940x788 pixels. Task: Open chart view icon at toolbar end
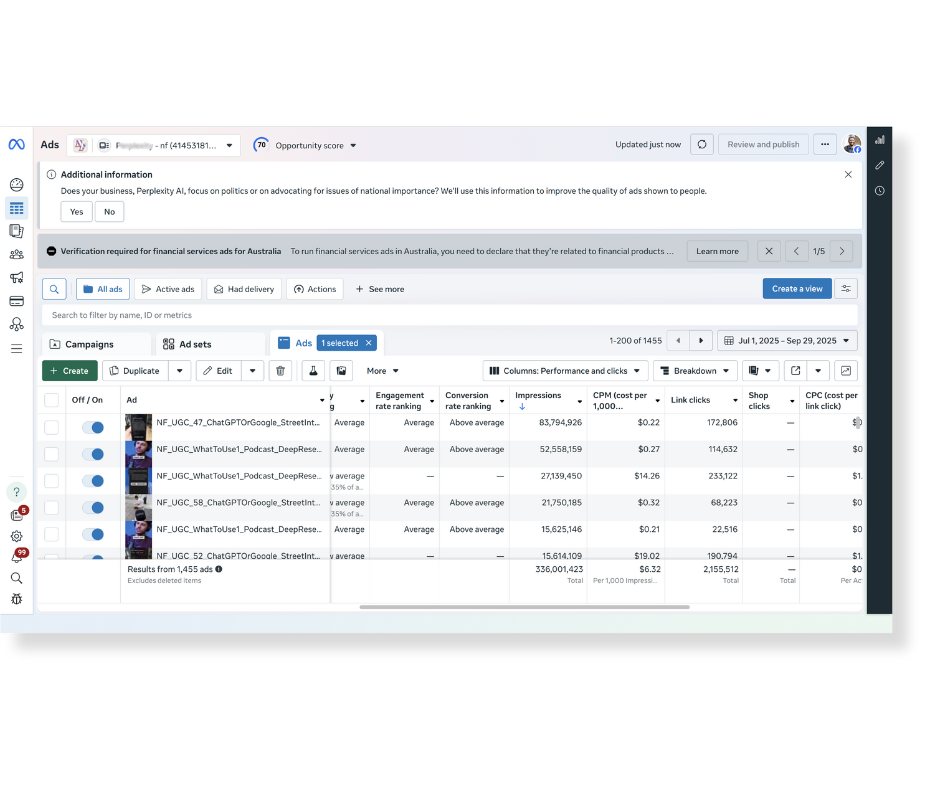click(x=846, y=371)
